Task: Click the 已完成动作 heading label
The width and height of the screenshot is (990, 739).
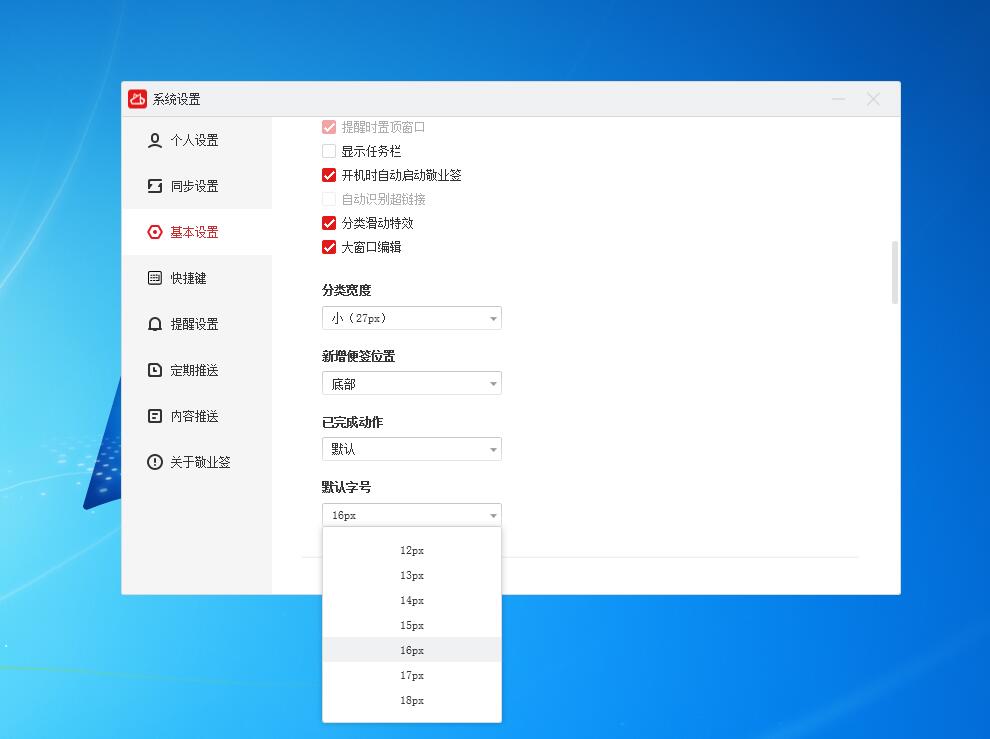Action: 352,422
